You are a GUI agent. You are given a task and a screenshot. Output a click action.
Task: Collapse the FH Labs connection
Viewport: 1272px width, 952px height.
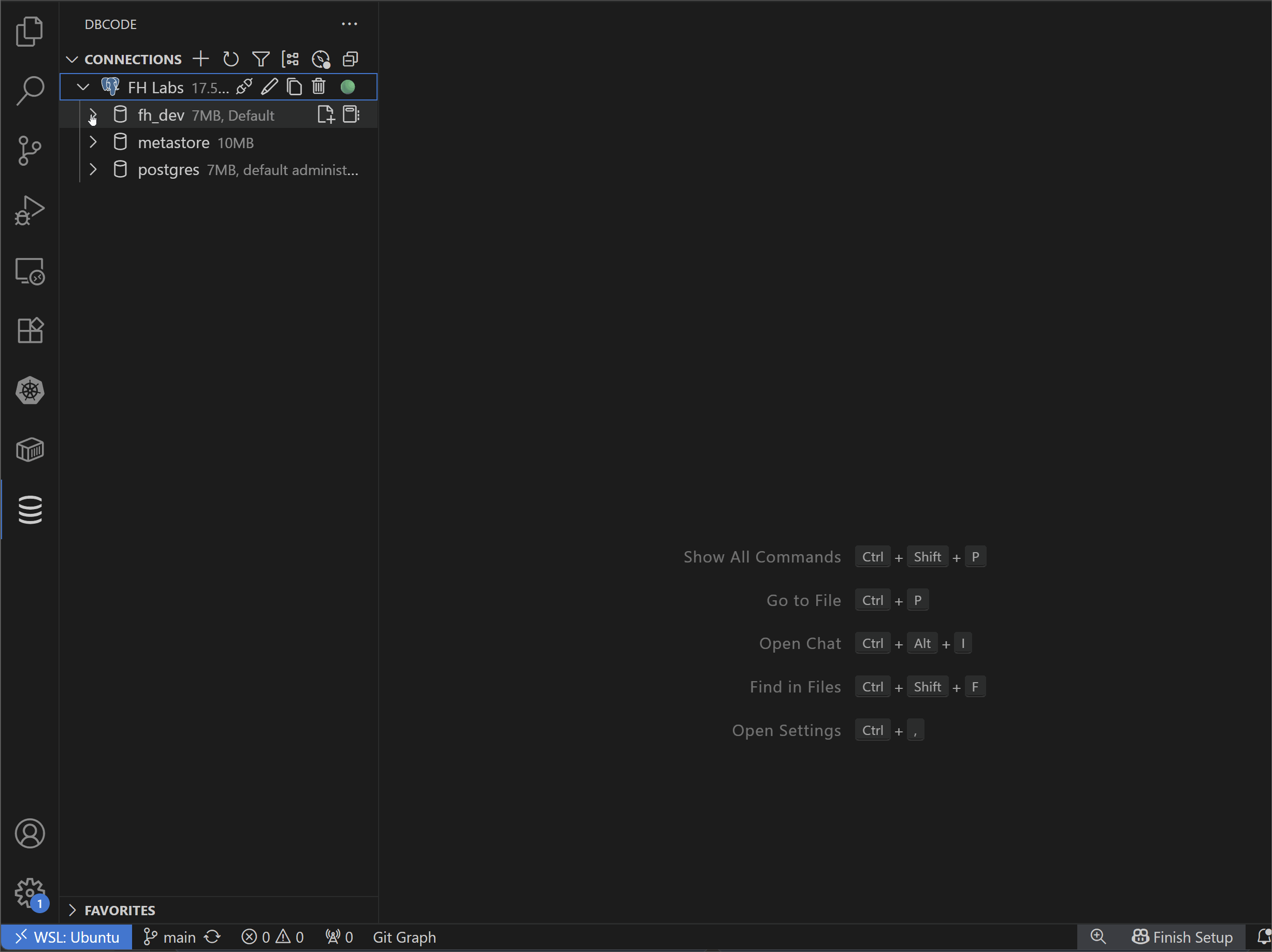(x=83, y=87)
